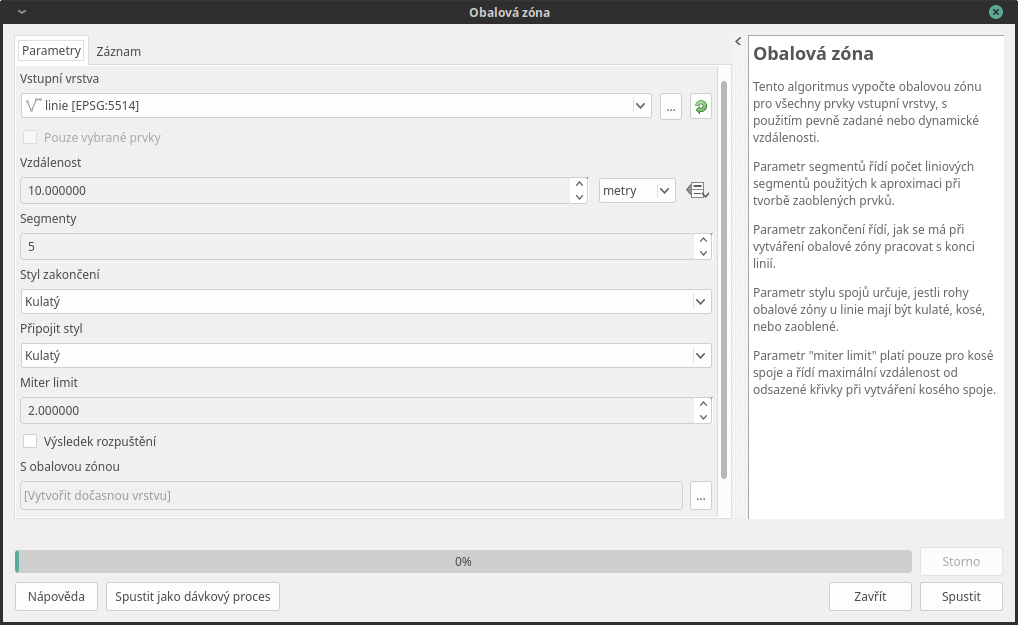Increase the Vzdálenost value with up arrow
The width and height of the screenshot is (1018, 625).
[x=579, y=184]
